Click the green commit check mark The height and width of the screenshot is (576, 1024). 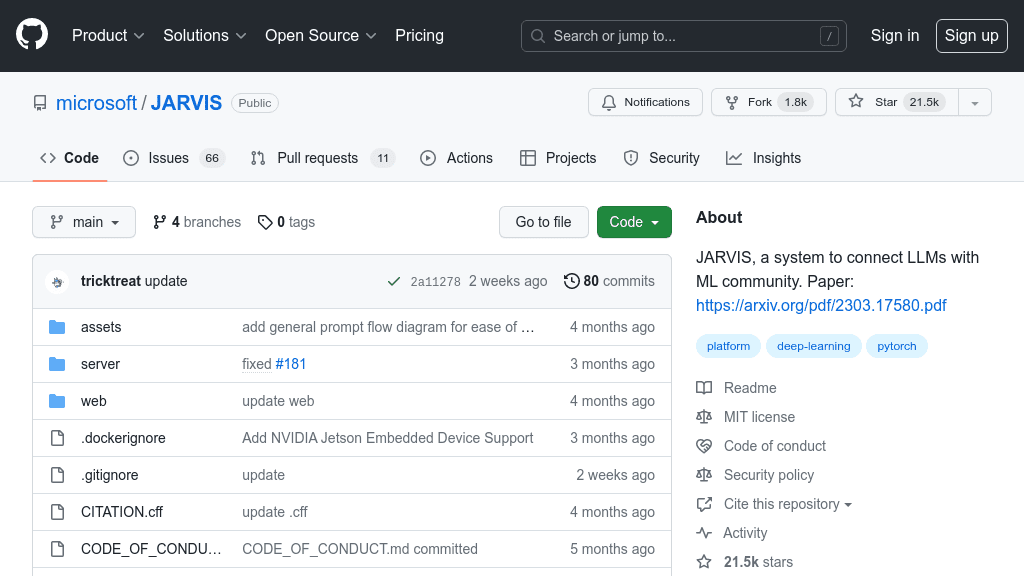tap(394, 281)
